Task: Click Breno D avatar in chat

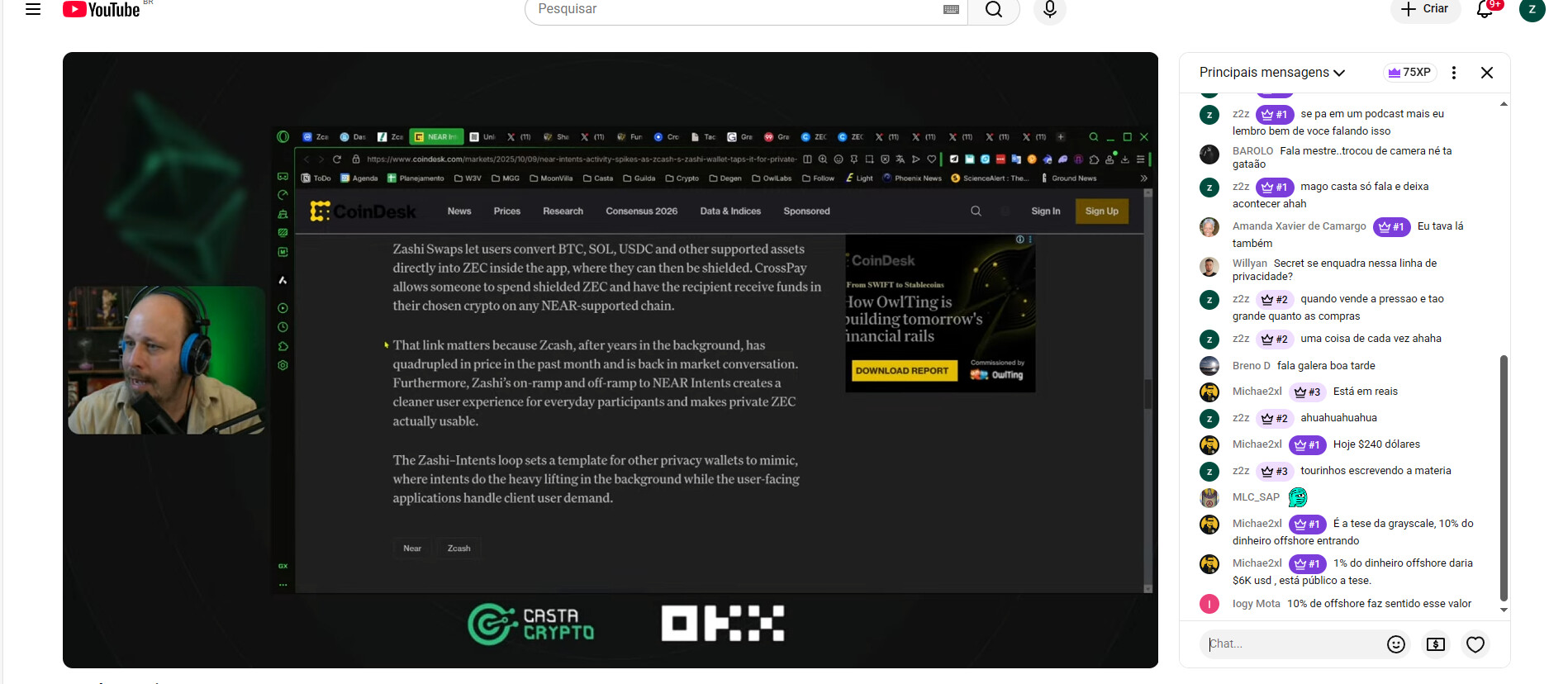Action: (x=1209, y=366)
